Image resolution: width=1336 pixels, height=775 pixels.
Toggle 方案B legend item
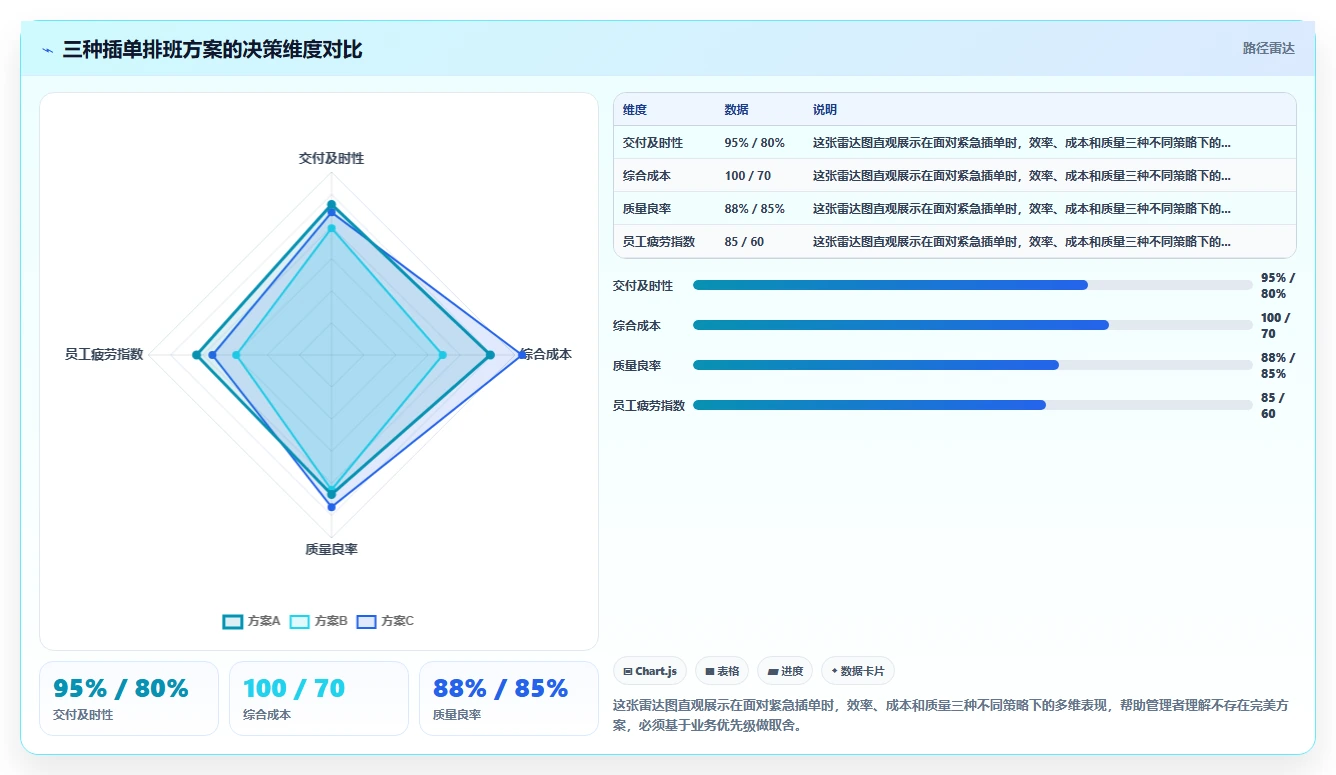[x=318, y=621]
